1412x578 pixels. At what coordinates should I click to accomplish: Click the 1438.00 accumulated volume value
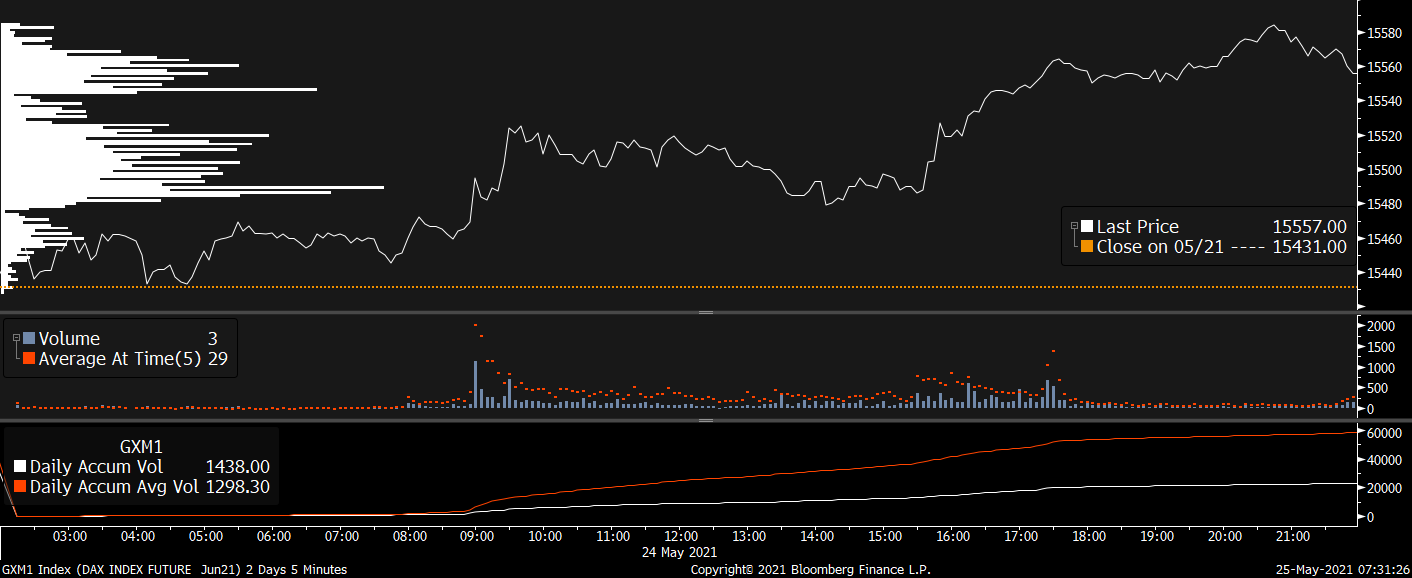coord(237,467)
